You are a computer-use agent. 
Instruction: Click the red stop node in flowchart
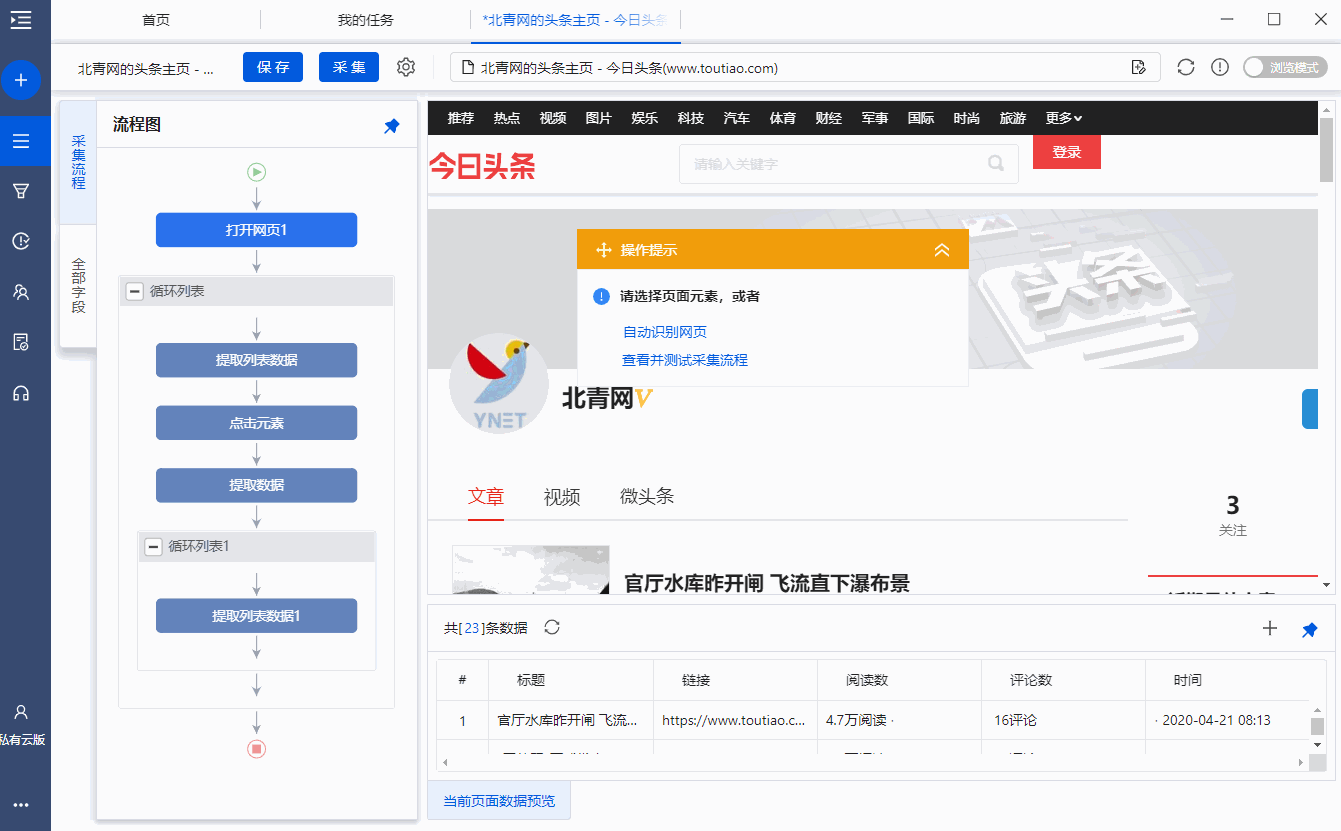(x=257, y=748)
